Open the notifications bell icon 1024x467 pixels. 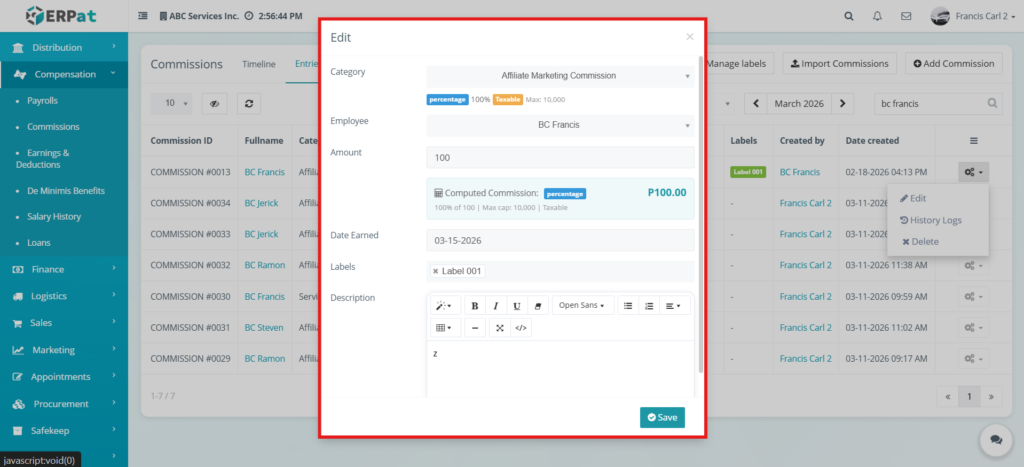pyautogui.click(x=877, y=16)
